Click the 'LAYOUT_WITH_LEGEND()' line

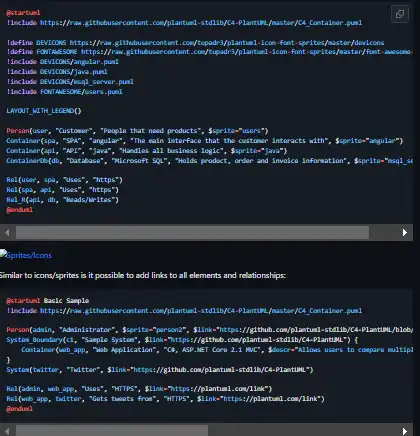(x=44, y=111)
